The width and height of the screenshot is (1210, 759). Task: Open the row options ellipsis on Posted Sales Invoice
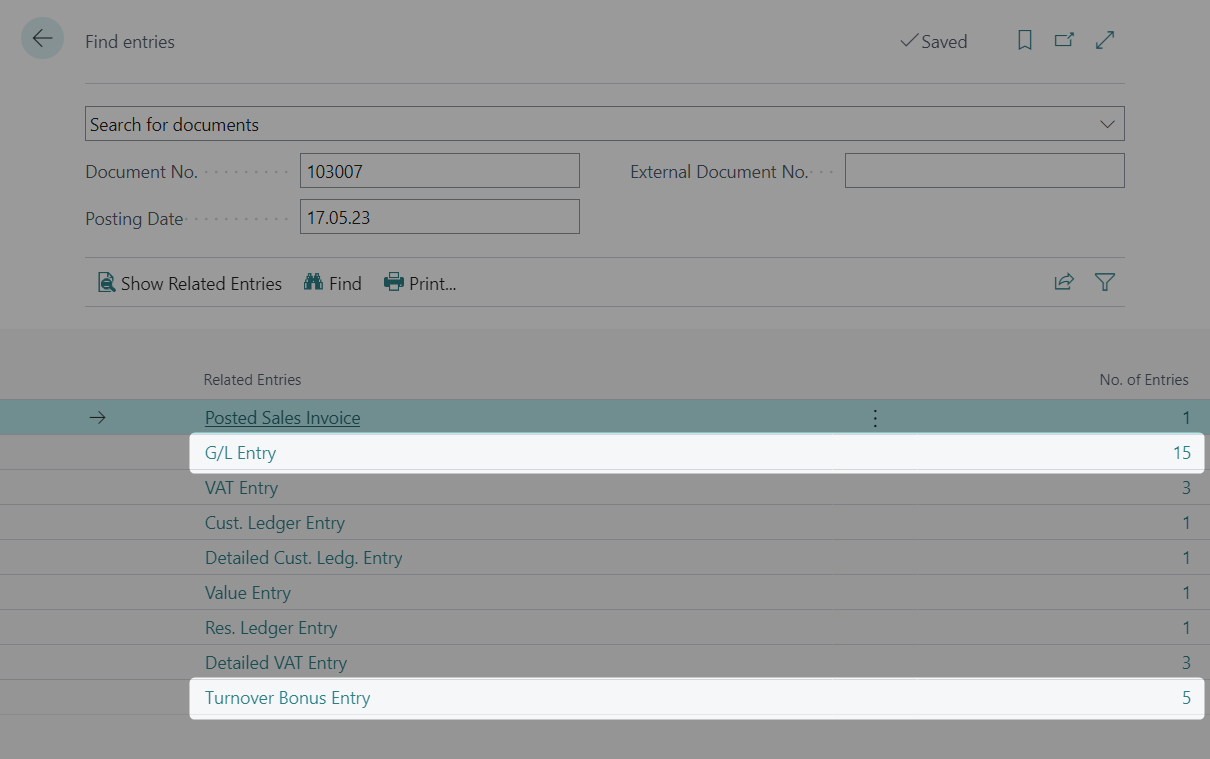875,417
